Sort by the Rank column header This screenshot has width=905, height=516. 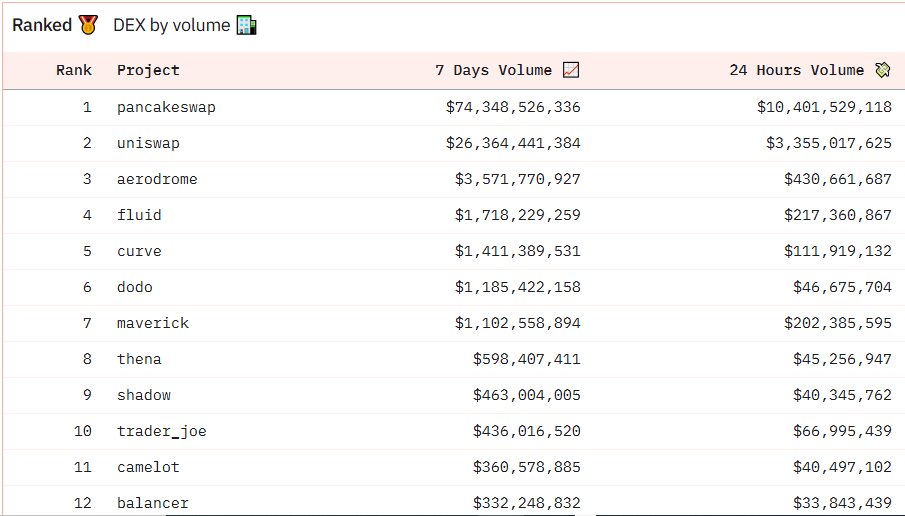pos(74,70)
